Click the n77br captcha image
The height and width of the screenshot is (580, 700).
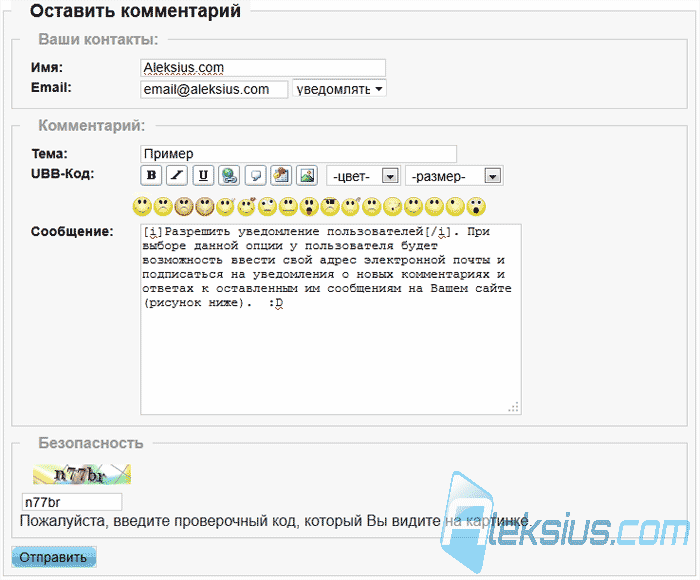(x=82, y=474)
